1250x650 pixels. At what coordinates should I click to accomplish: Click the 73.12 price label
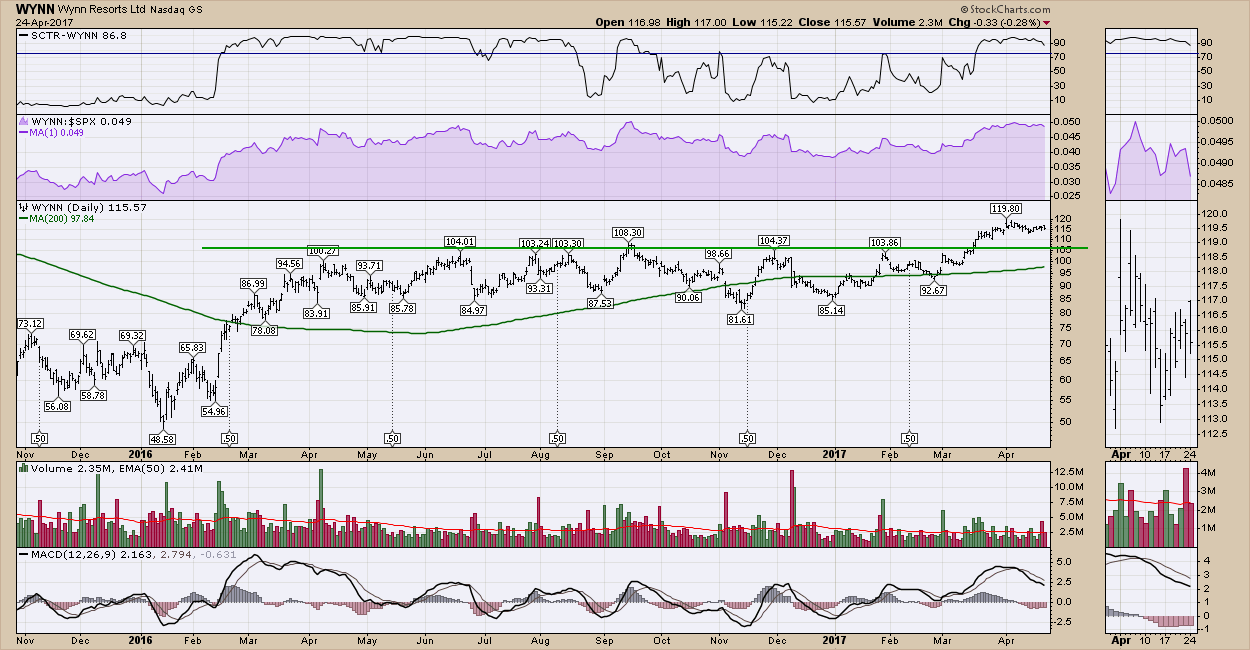(x=30, y=324)
